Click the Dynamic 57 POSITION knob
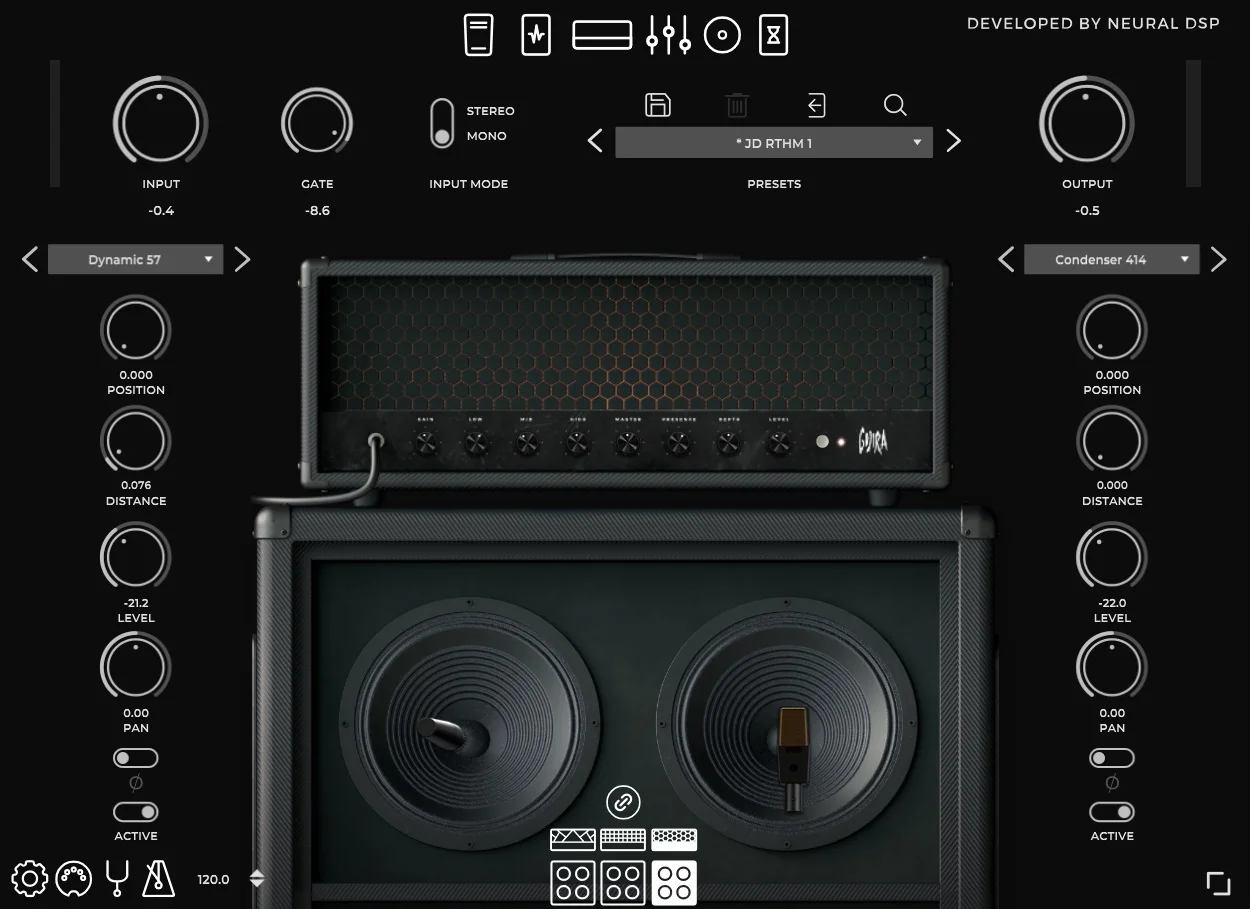The image size is (1250, 909). pos(136,330)
